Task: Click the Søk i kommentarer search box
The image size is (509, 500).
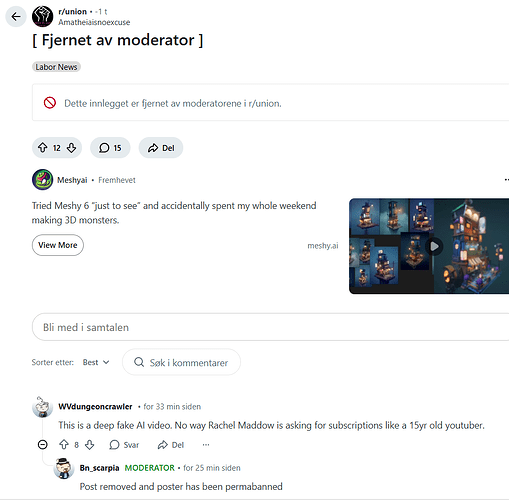Action: click(181, 362)
